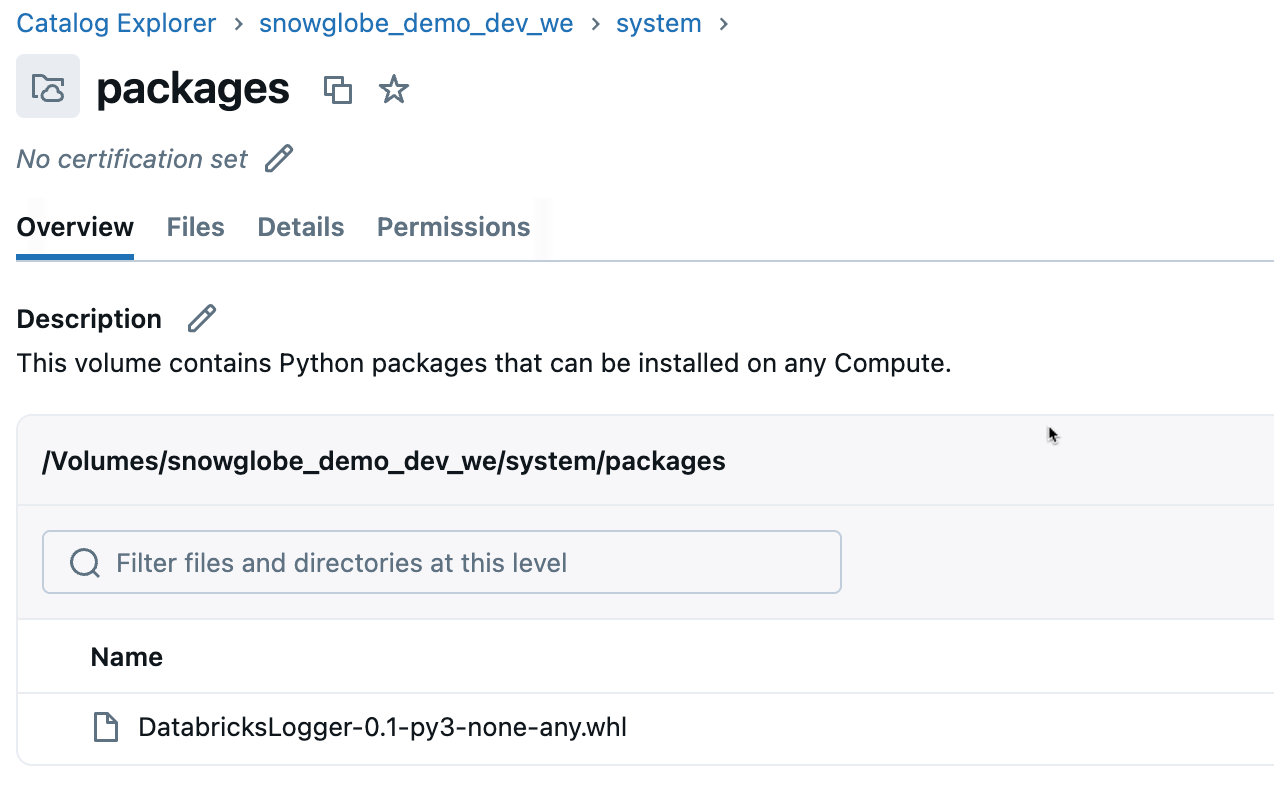Go to the system schema breadcrumb
Screen dimensions: 1274x790
tap(658, 24)
